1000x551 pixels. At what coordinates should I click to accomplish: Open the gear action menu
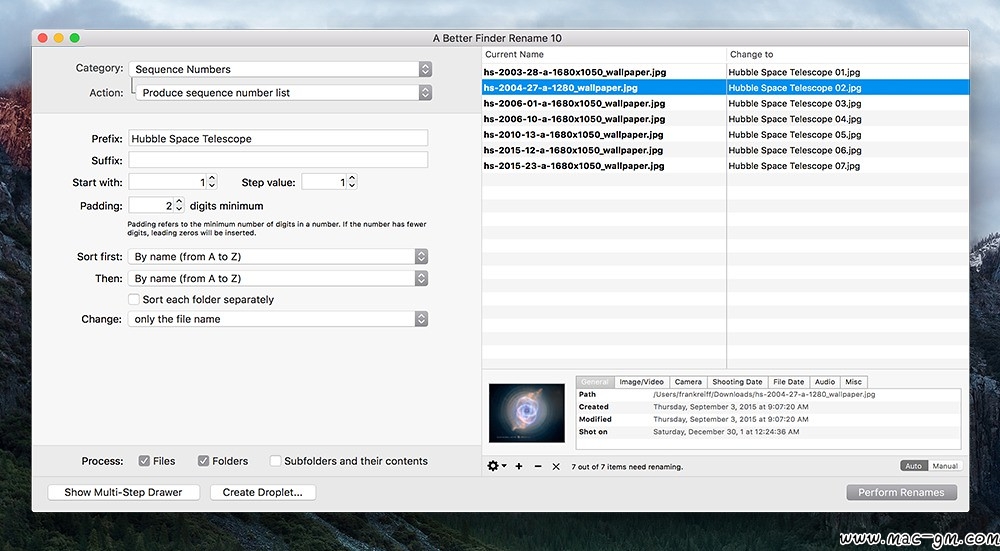[496, 466]
